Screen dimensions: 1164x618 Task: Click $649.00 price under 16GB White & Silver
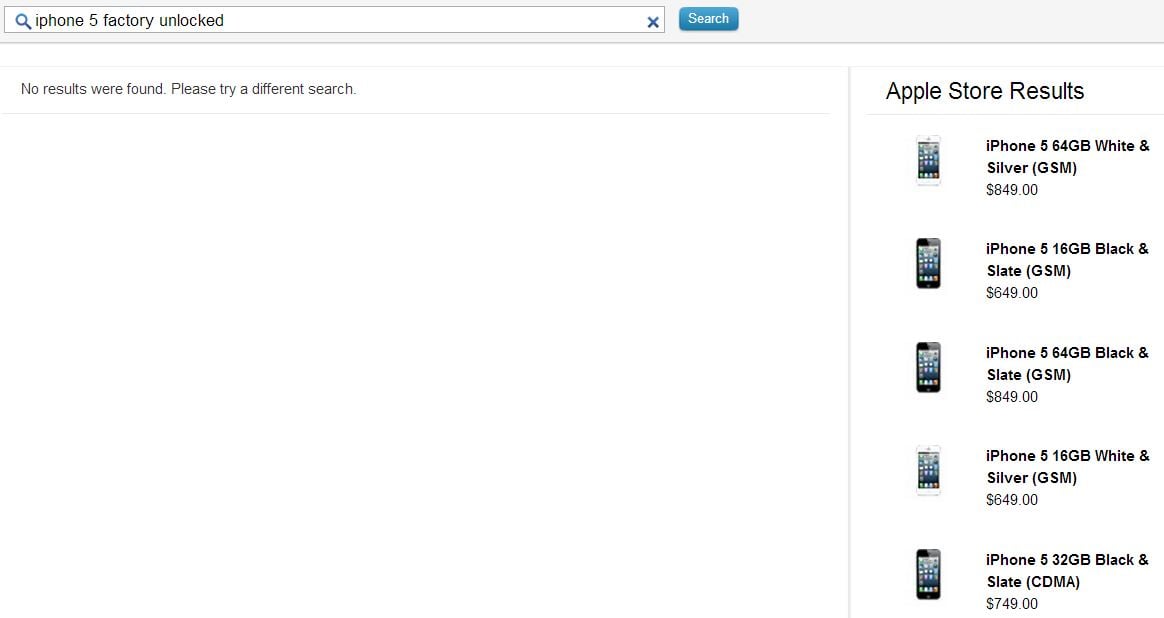pos(1012,500)
